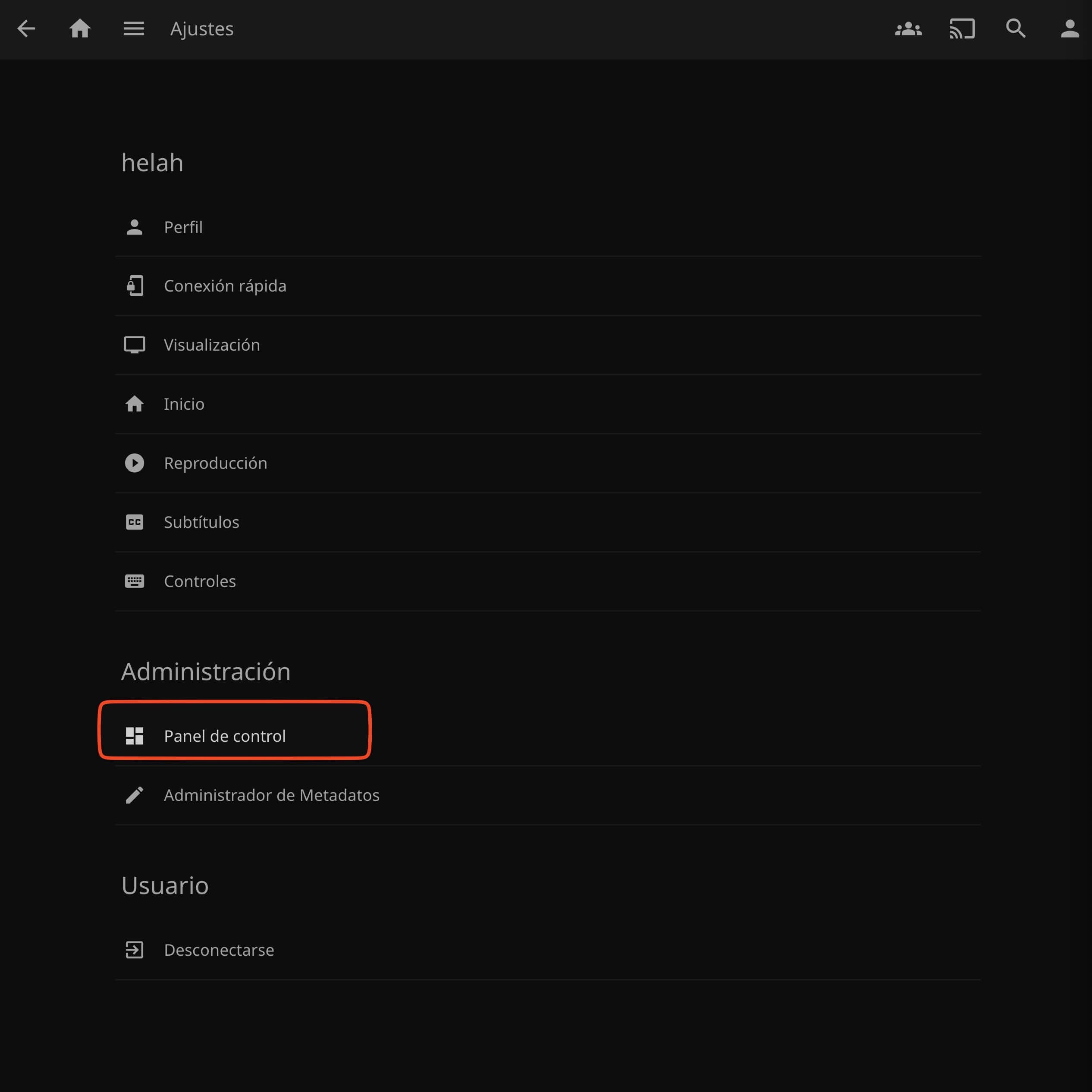The image size is (1092, 1092).
Task: Open Reproducción settings
Action: click(215, 463)
